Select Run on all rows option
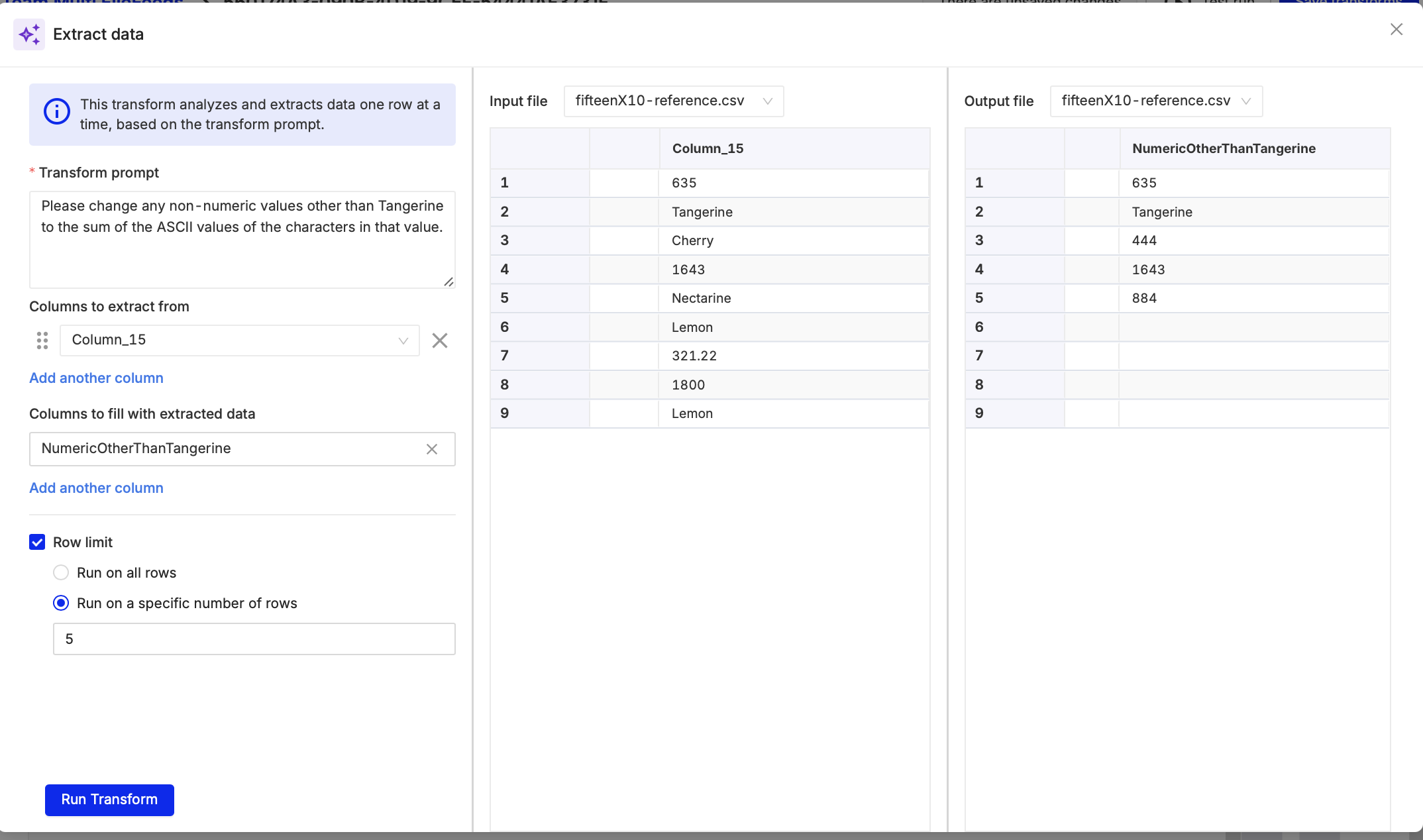The image size is (1423, 840). pyautogui.click(x=61, y=572)
